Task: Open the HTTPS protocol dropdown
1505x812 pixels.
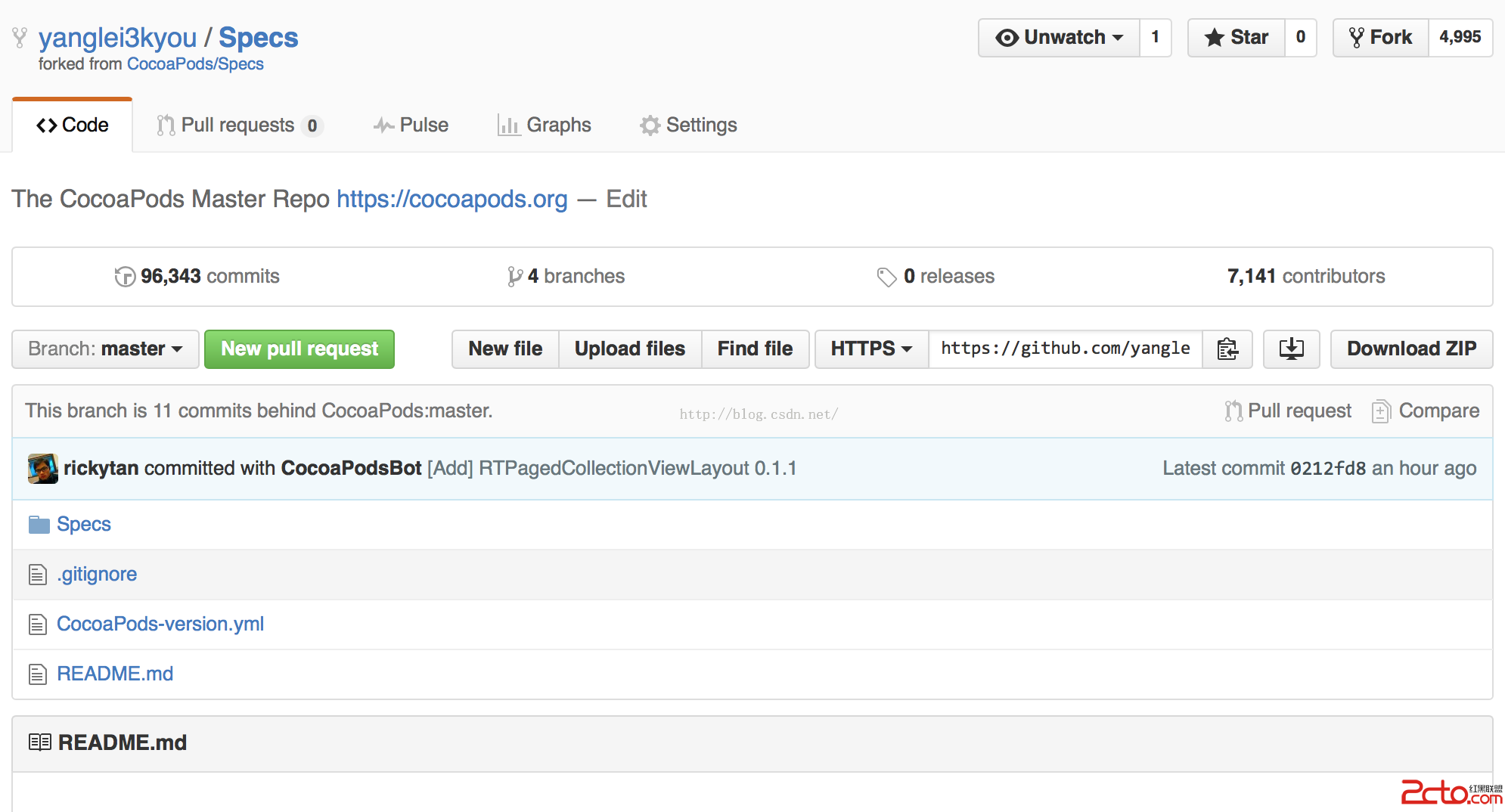Action: point(871,349)
